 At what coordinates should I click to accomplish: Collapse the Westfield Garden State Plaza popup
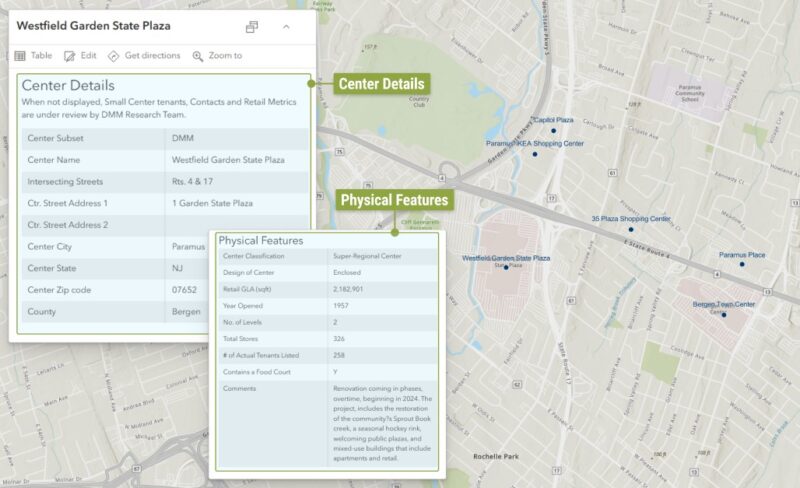pos(286,26)
